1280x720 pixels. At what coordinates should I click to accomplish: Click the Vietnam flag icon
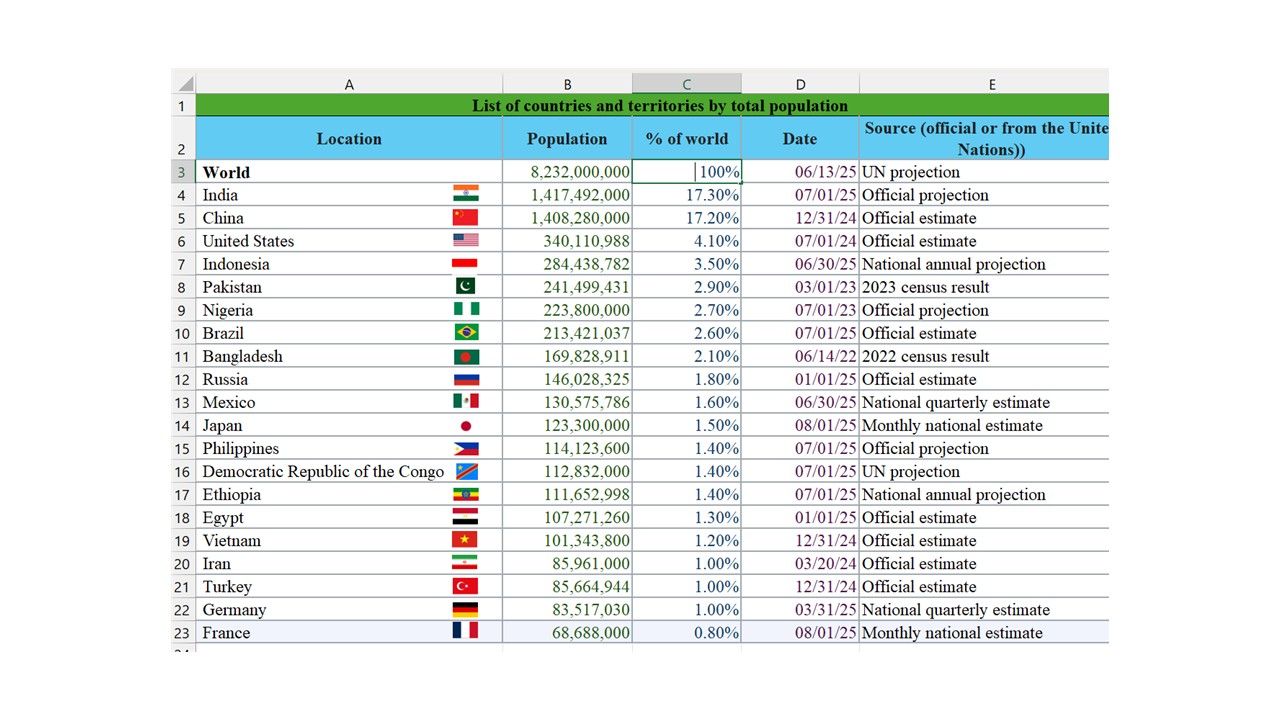(x=465, y=540)
